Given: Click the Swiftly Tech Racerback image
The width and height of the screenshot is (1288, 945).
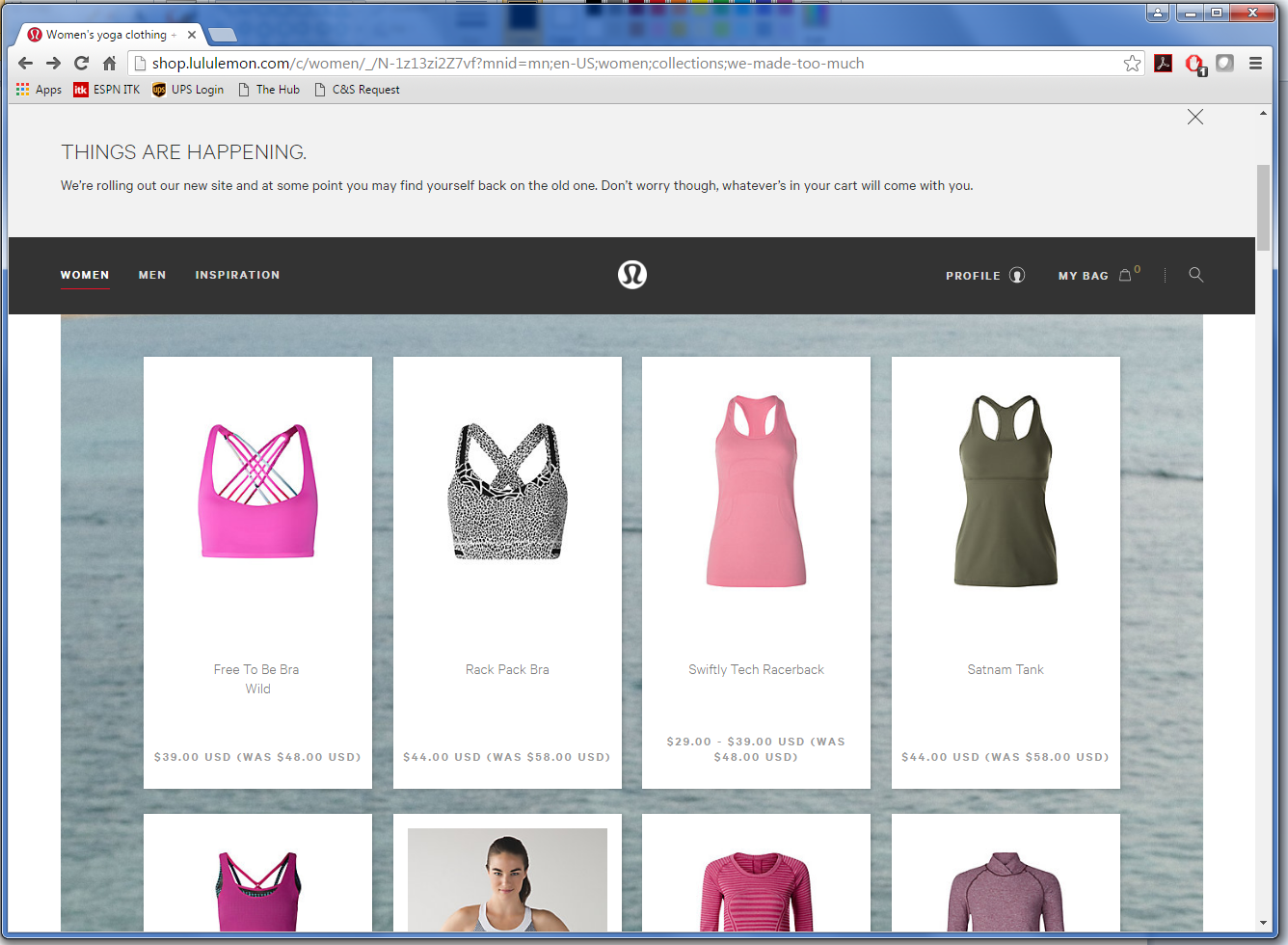Looking at the screenshot, I should 756,492.
